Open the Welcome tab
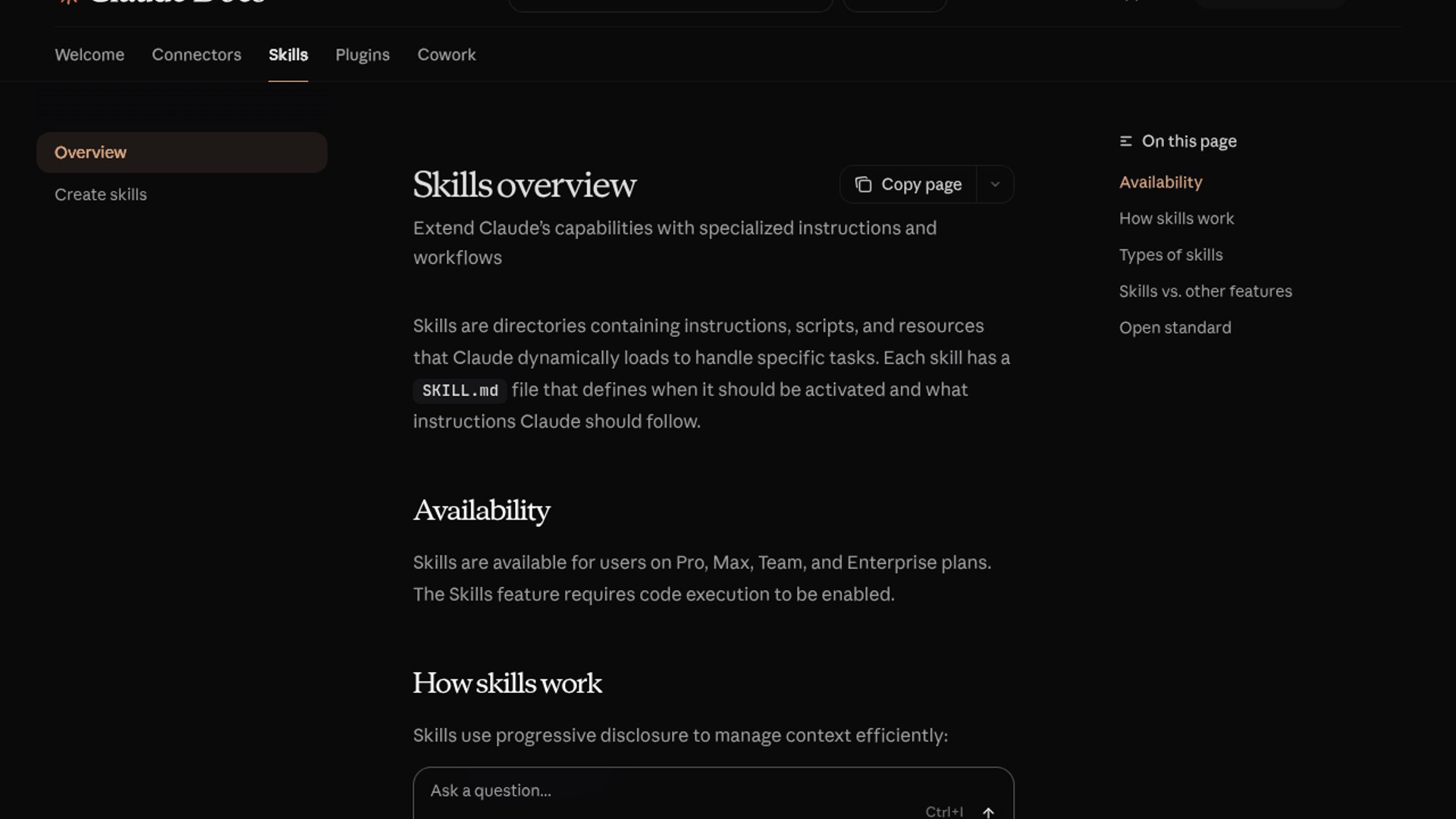This screenshot has height=819, width=1456. pos(89,55)
